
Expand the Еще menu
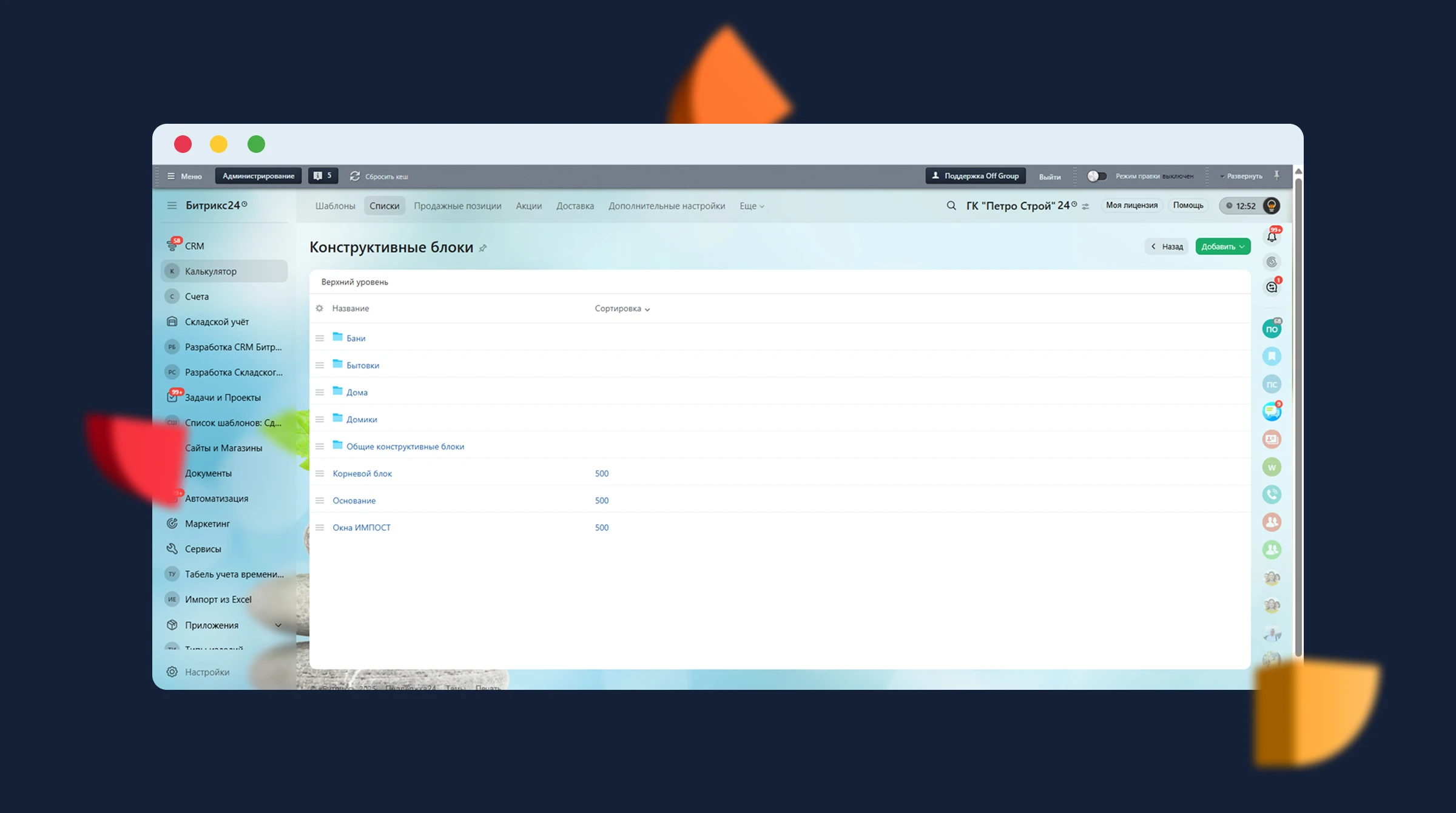click(x=751, y=206)
